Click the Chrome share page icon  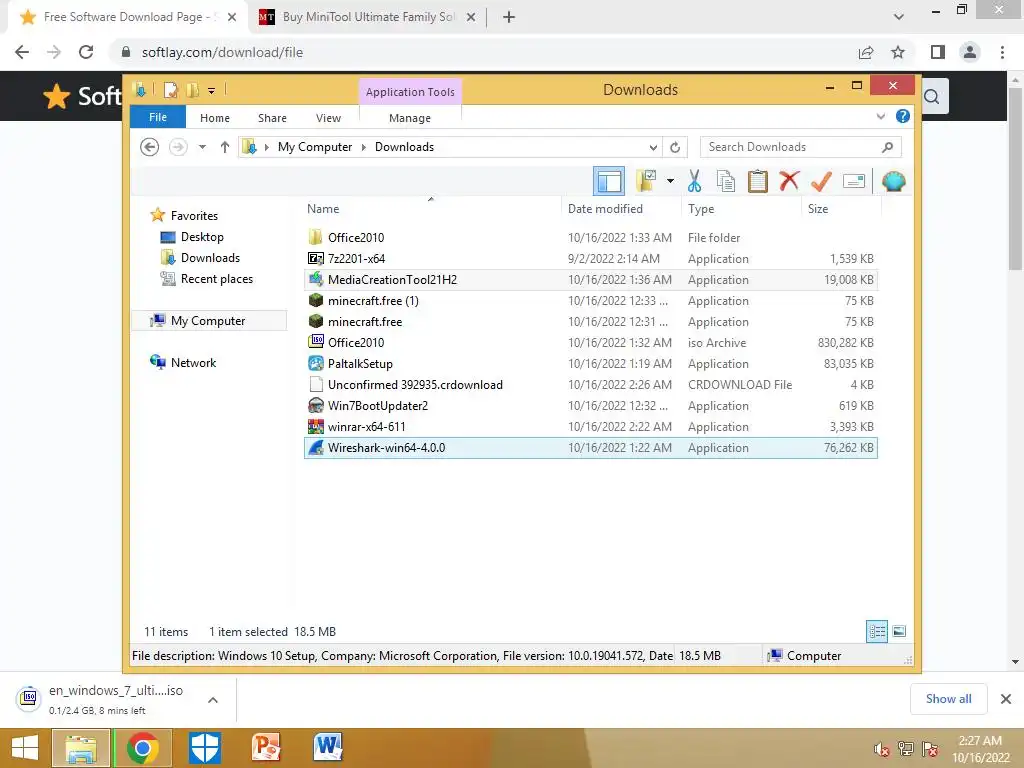866,52
